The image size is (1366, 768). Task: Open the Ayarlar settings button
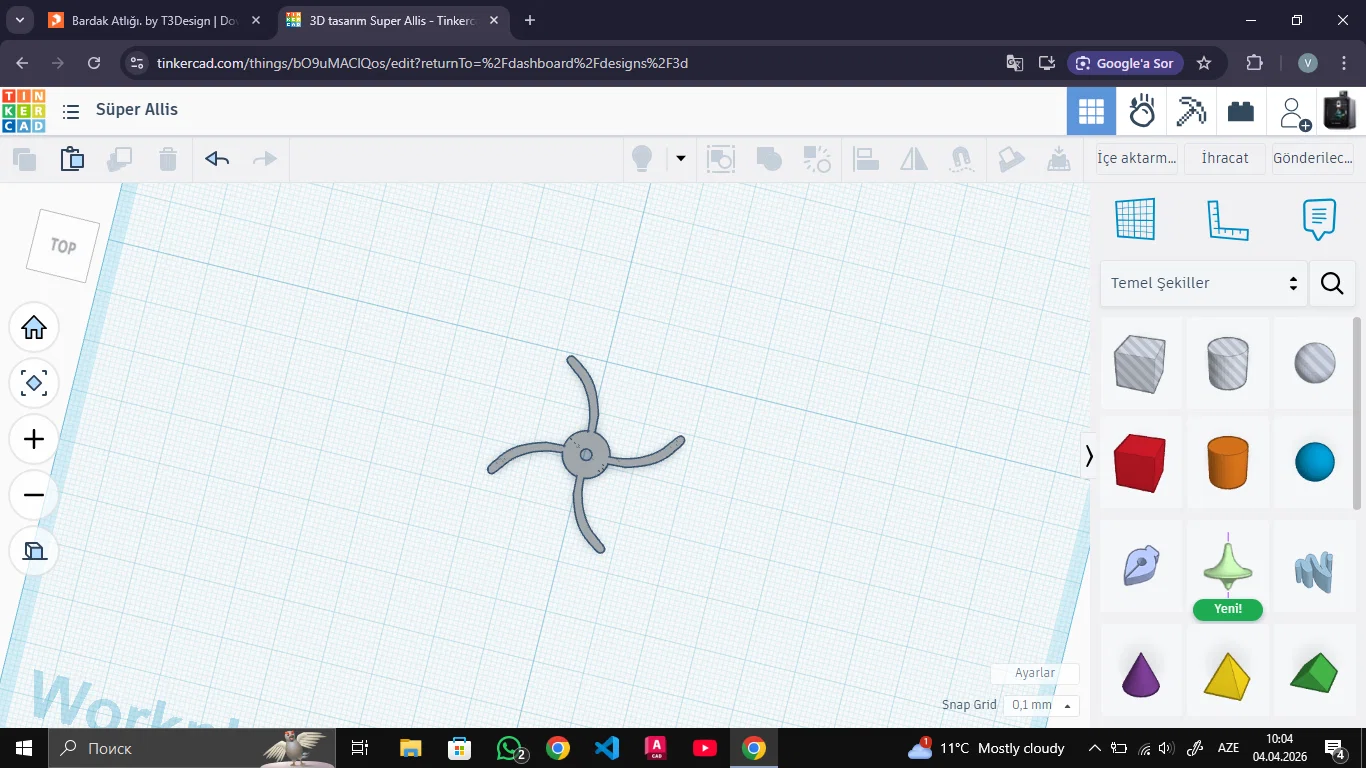[1035, 673]
